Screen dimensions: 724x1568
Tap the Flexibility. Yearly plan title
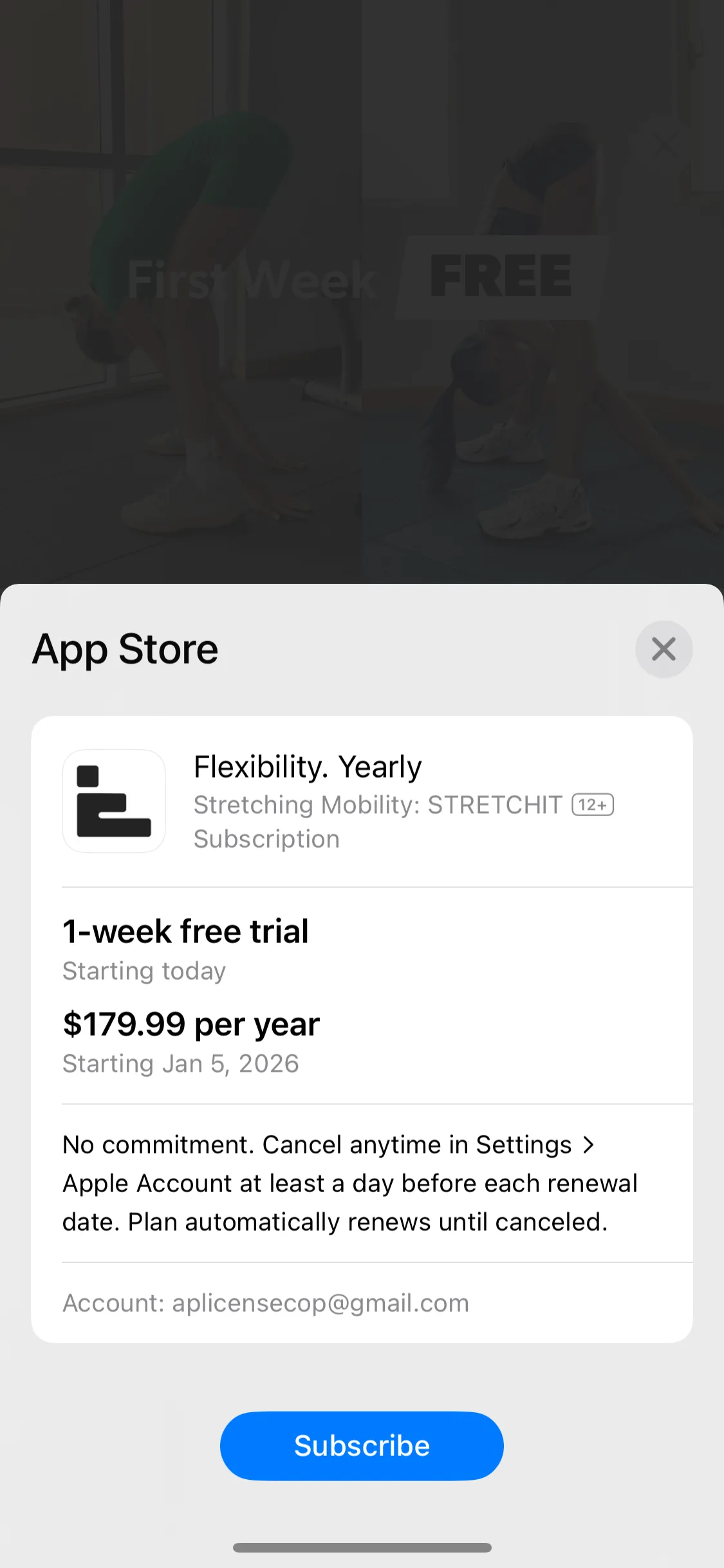tap(308, 767)
